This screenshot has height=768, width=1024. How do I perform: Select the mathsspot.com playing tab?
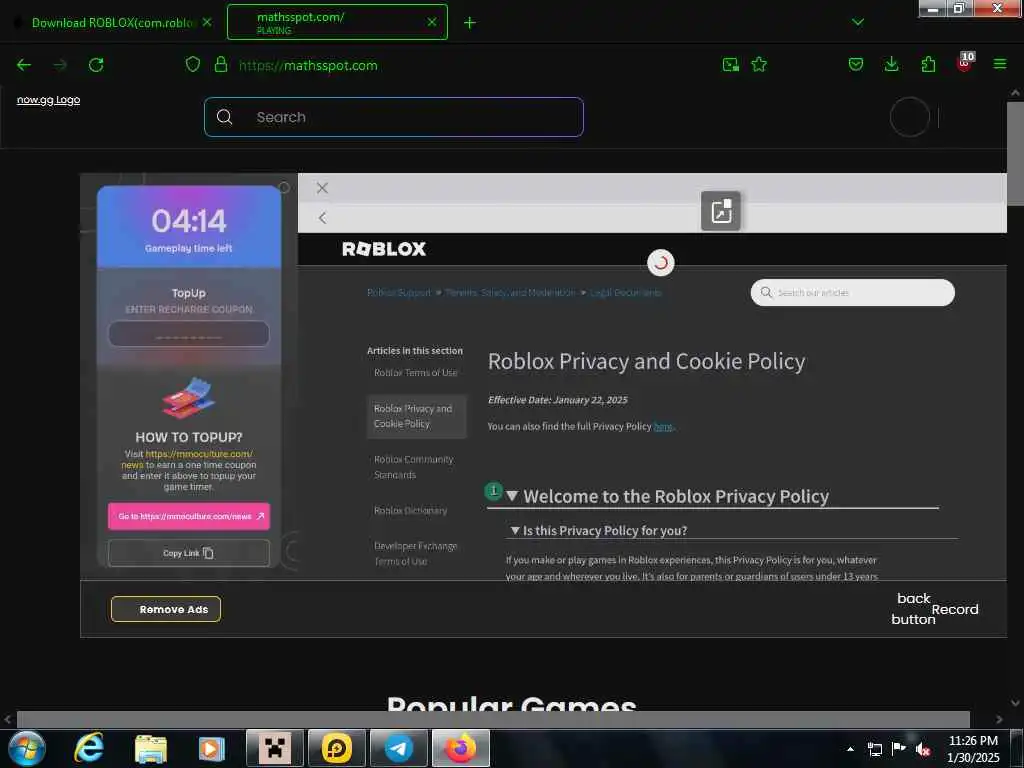pyautogui.click(x=337, y=22)
